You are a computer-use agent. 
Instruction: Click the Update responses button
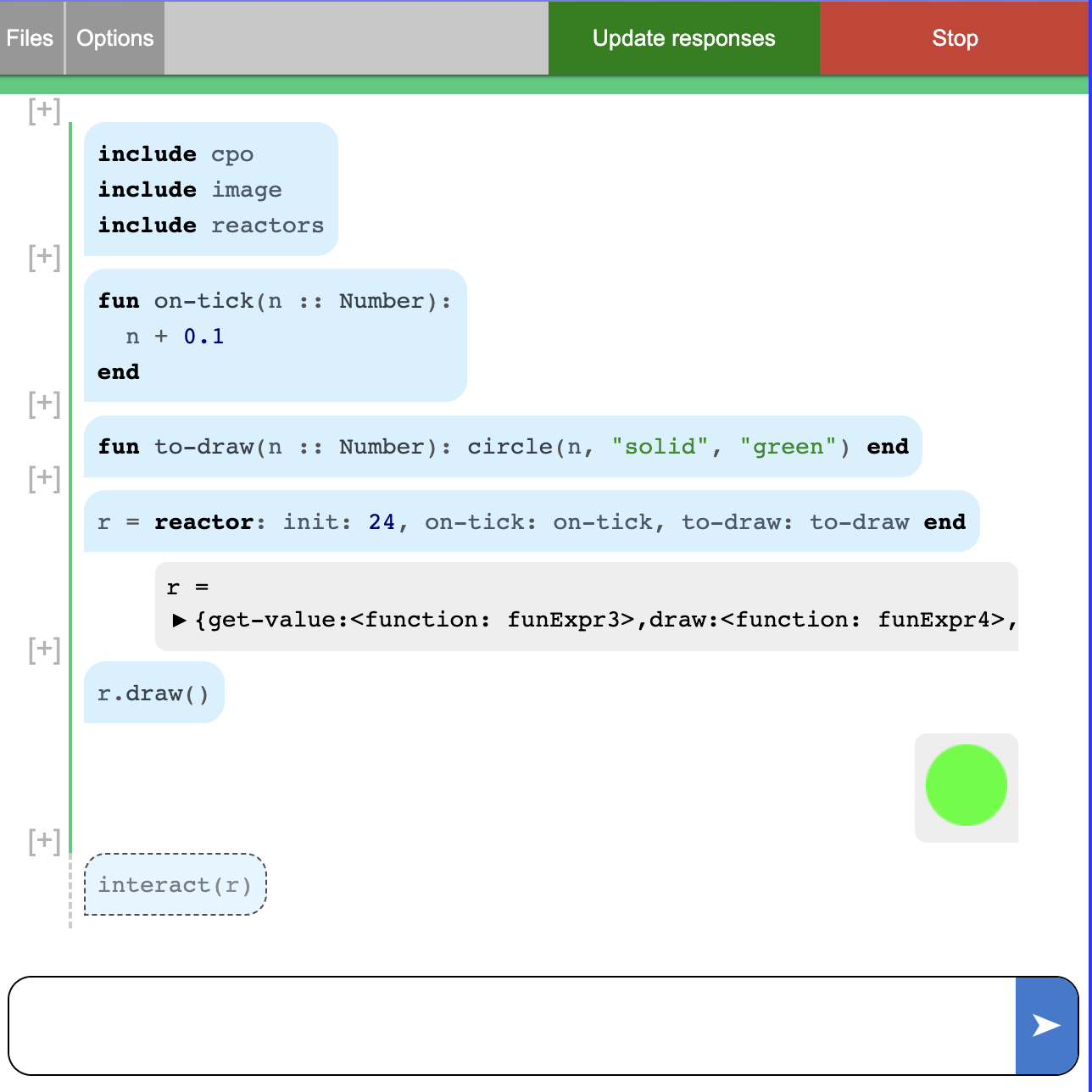point(683,38)
